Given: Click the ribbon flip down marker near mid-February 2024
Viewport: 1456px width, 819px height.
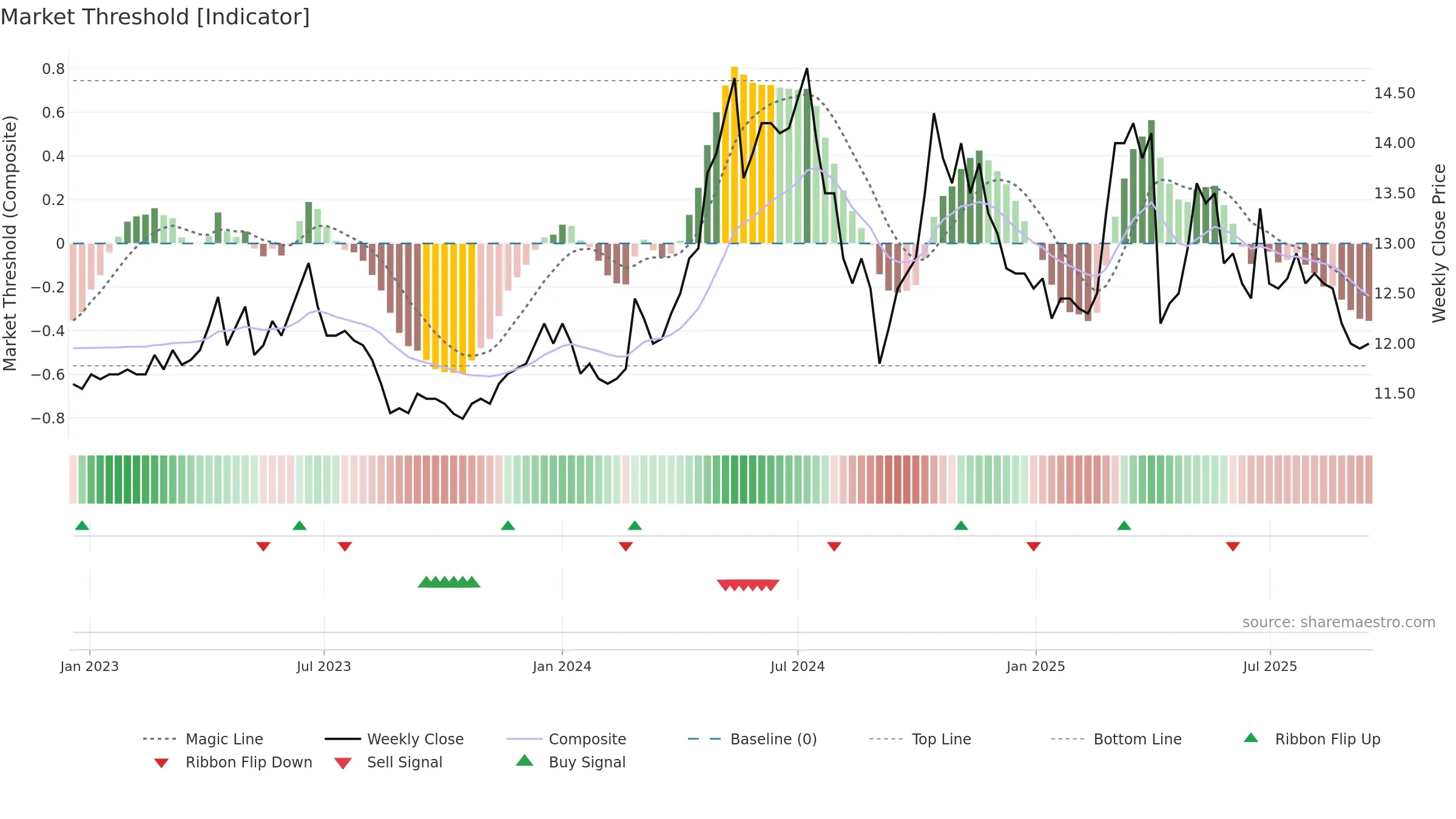Looking at the screenshot, I should [625, 547].
